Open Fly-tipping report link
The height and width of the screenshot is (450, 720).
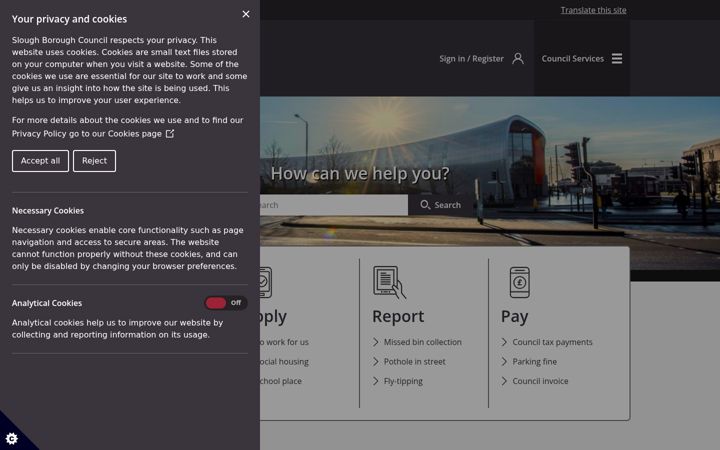[x=403, y=381]
